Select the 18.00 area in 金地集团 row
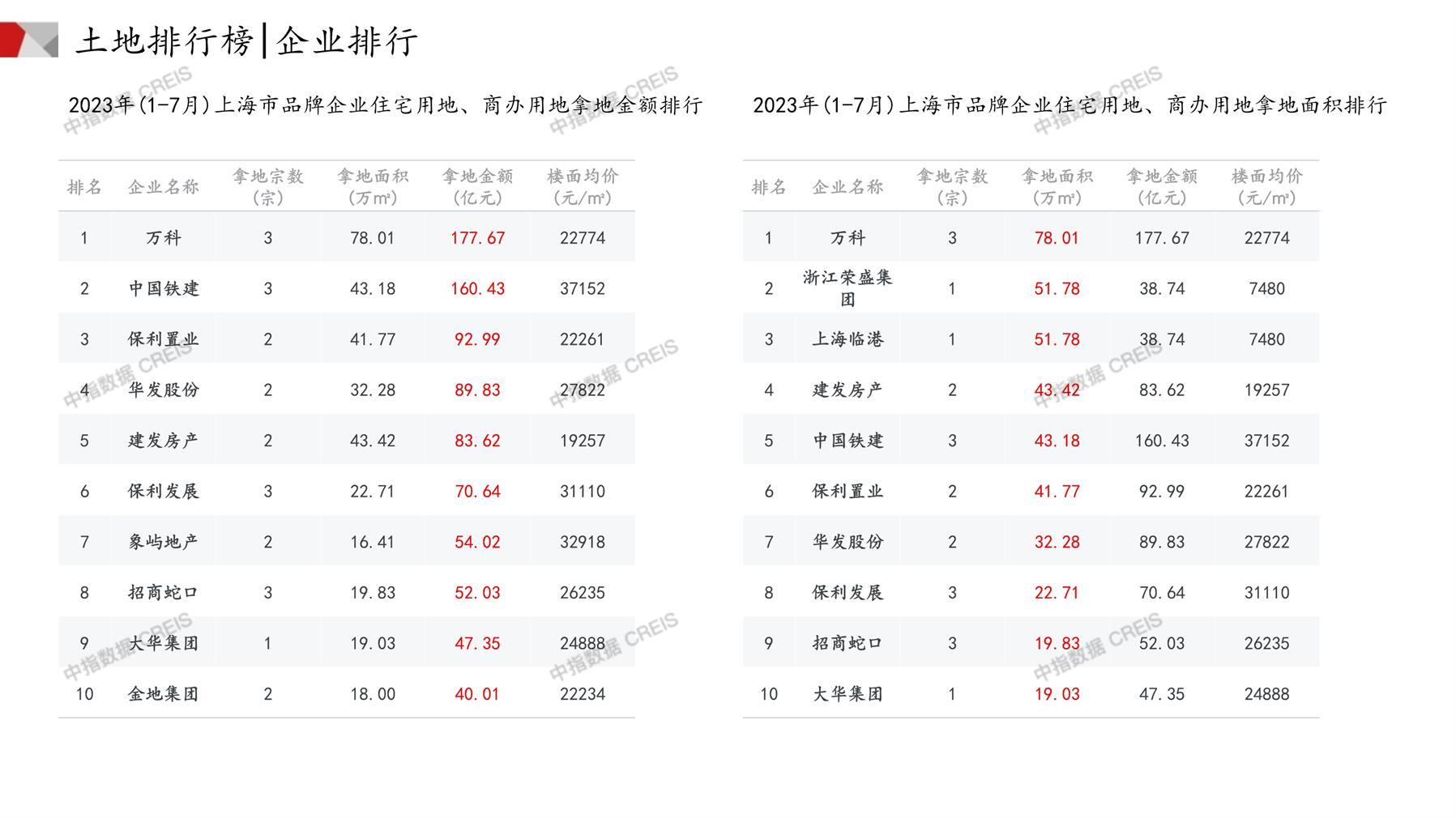 (x=373, y=694)
